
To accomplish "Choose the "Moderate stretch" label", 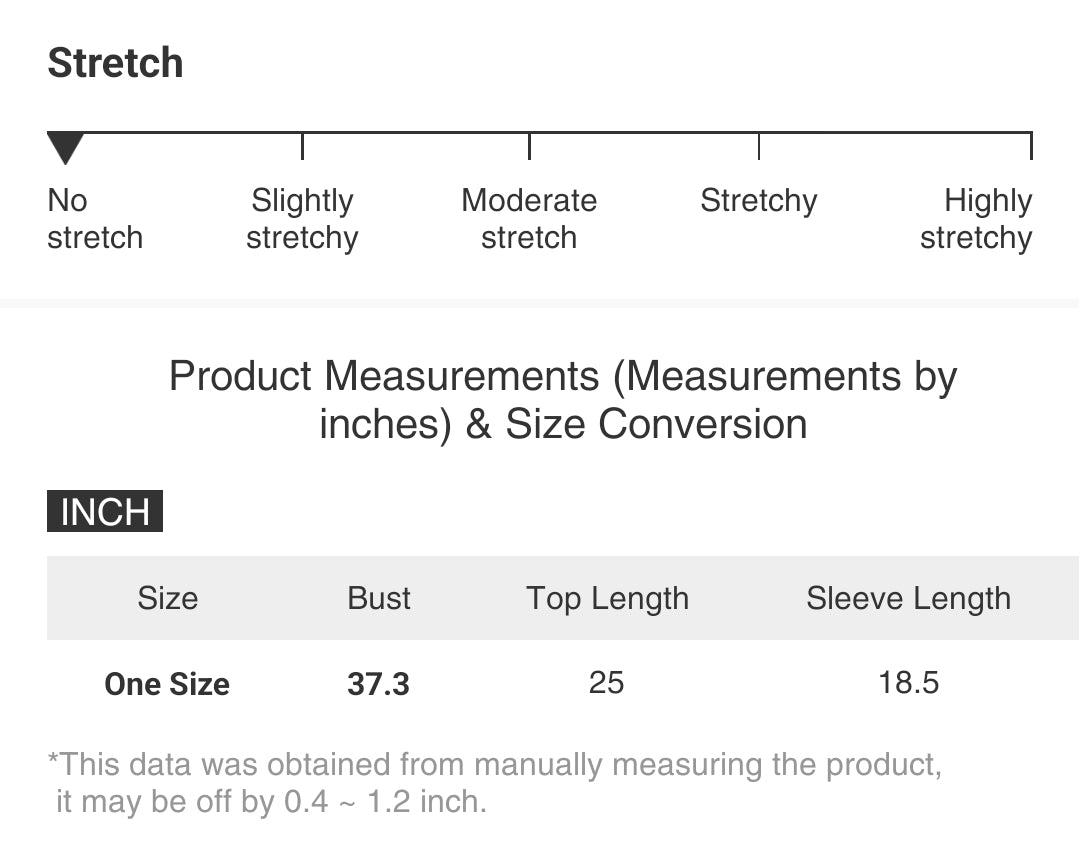I will [x=529, y=219].
